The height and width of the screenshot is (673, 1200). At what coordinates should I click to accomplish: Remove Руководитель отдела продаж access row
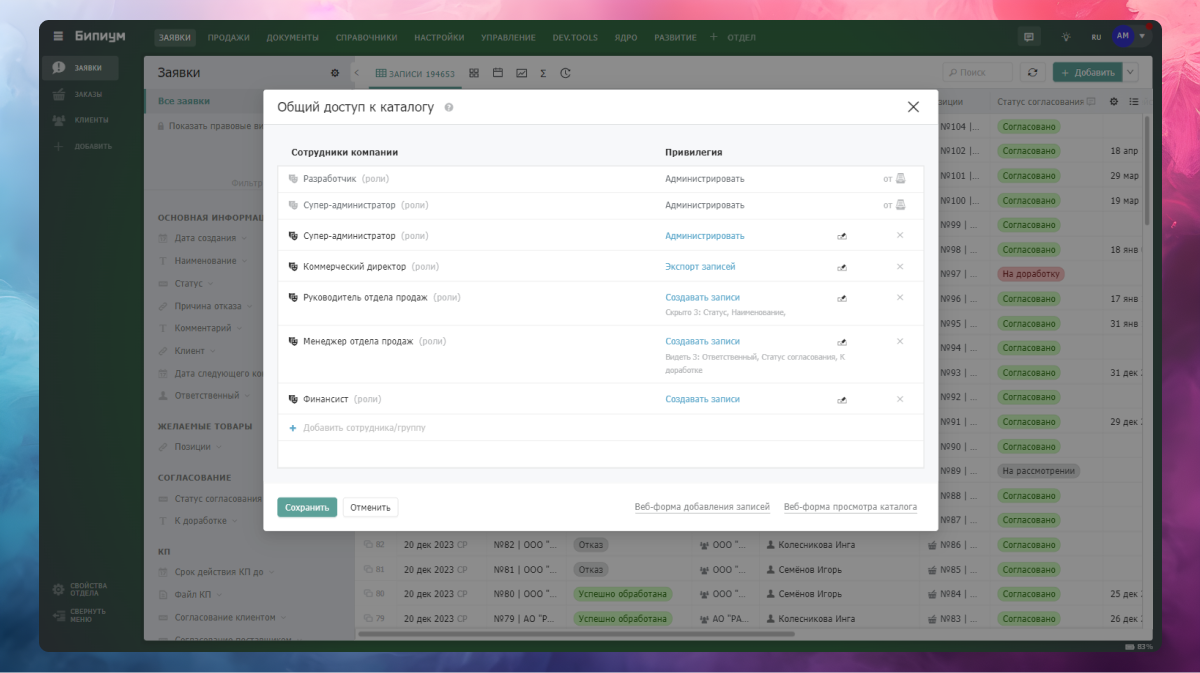900,297
